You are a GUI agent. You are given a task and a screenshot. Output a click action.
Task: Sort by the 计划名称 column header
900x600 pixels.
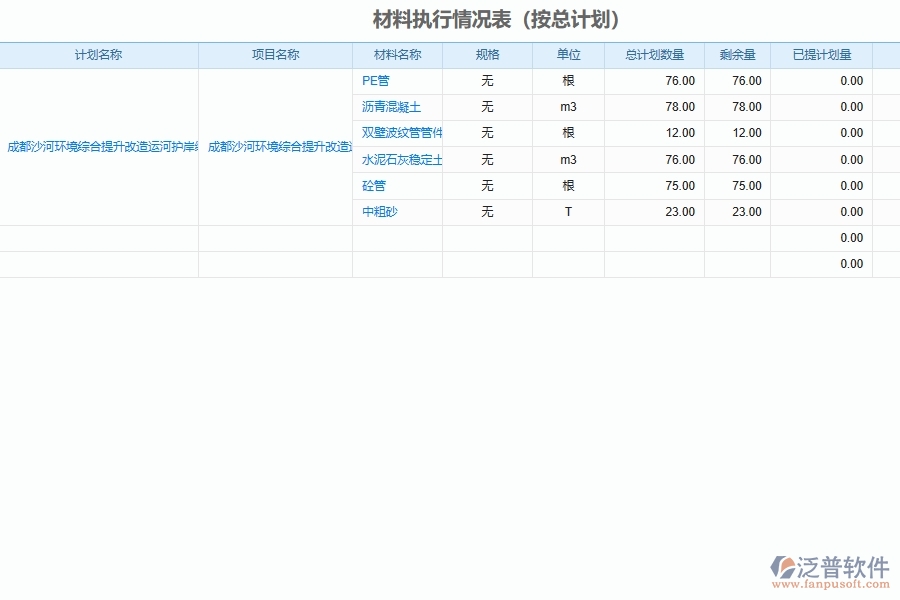(102, 55)
